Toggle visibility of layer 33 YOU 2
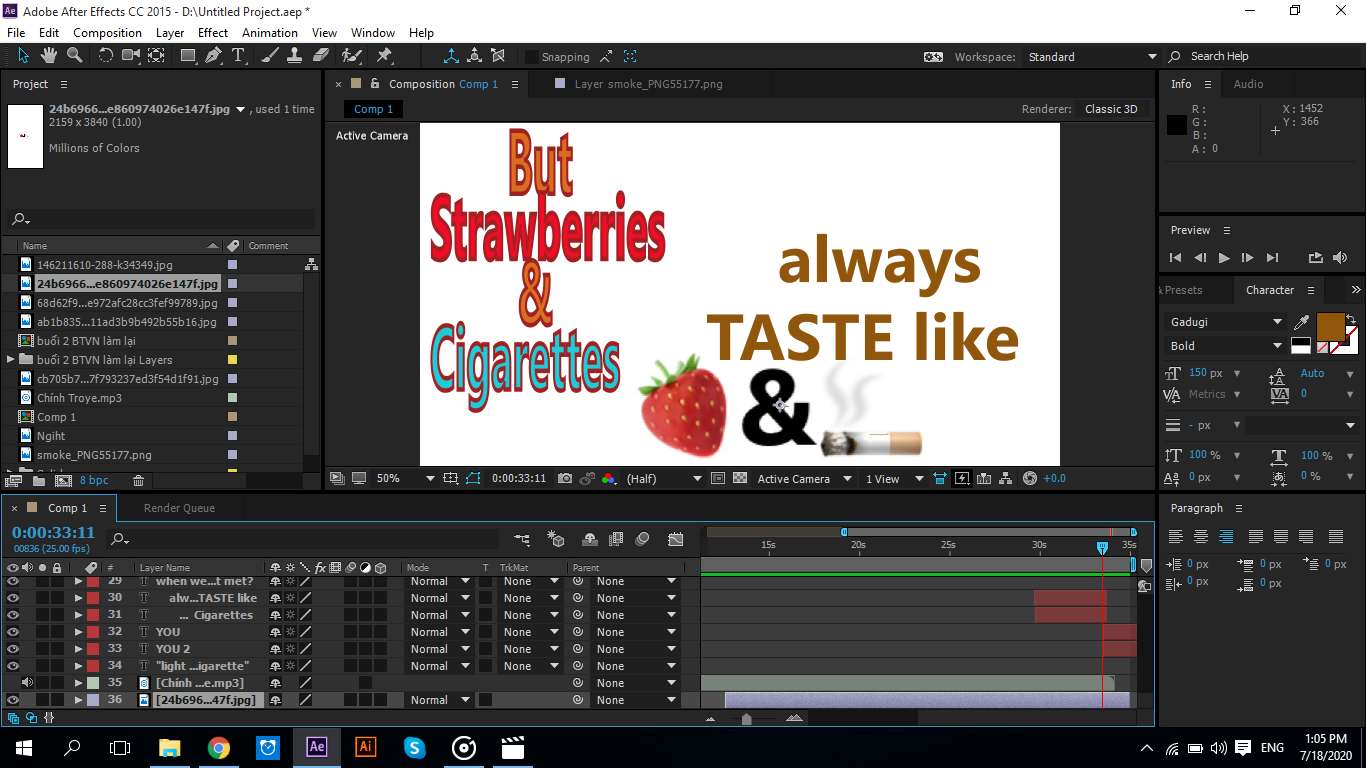 pos(13,649)
